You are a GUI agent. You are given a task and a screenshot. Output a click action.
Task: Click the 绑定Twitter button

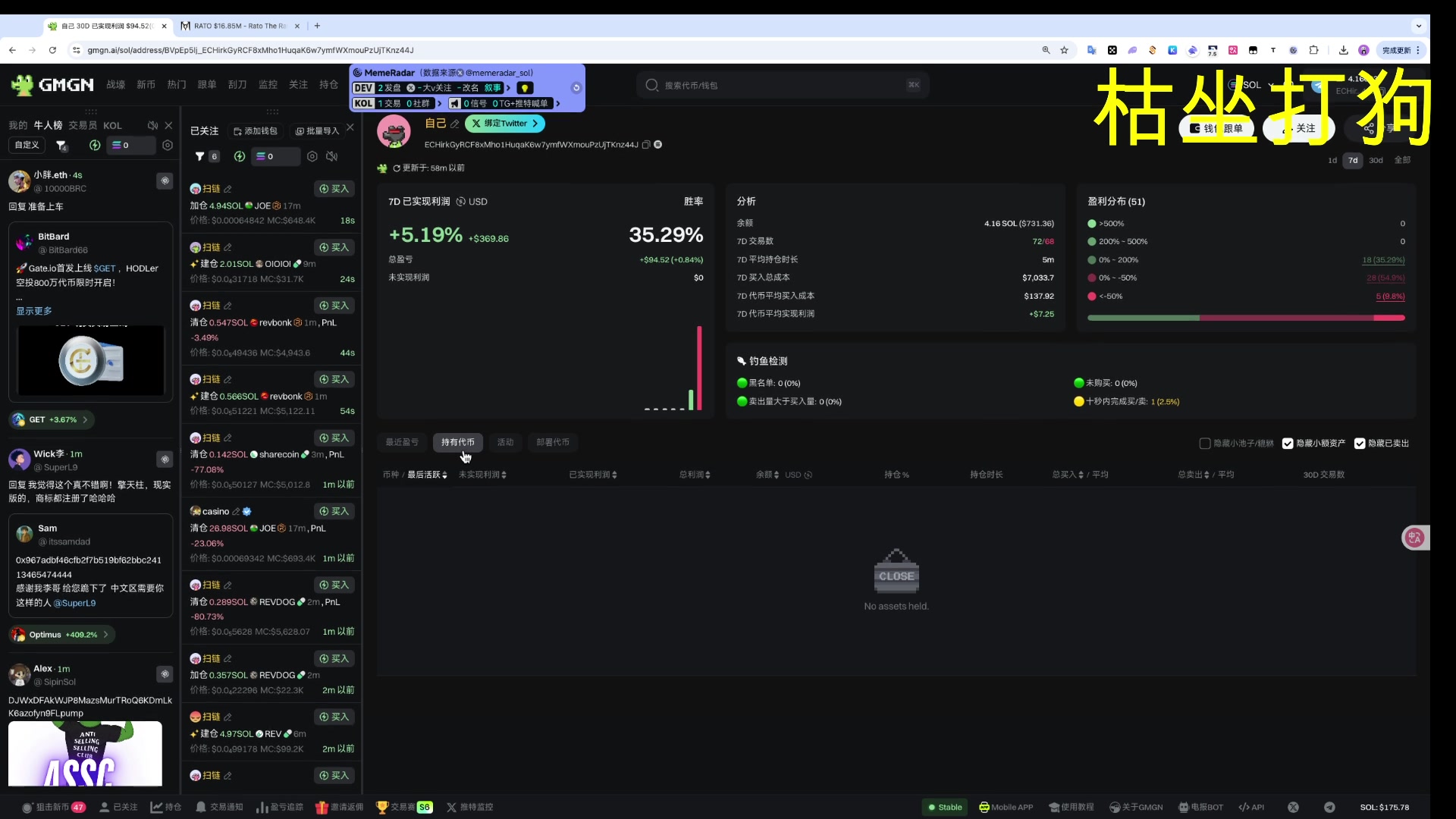(x=504, y=124)
